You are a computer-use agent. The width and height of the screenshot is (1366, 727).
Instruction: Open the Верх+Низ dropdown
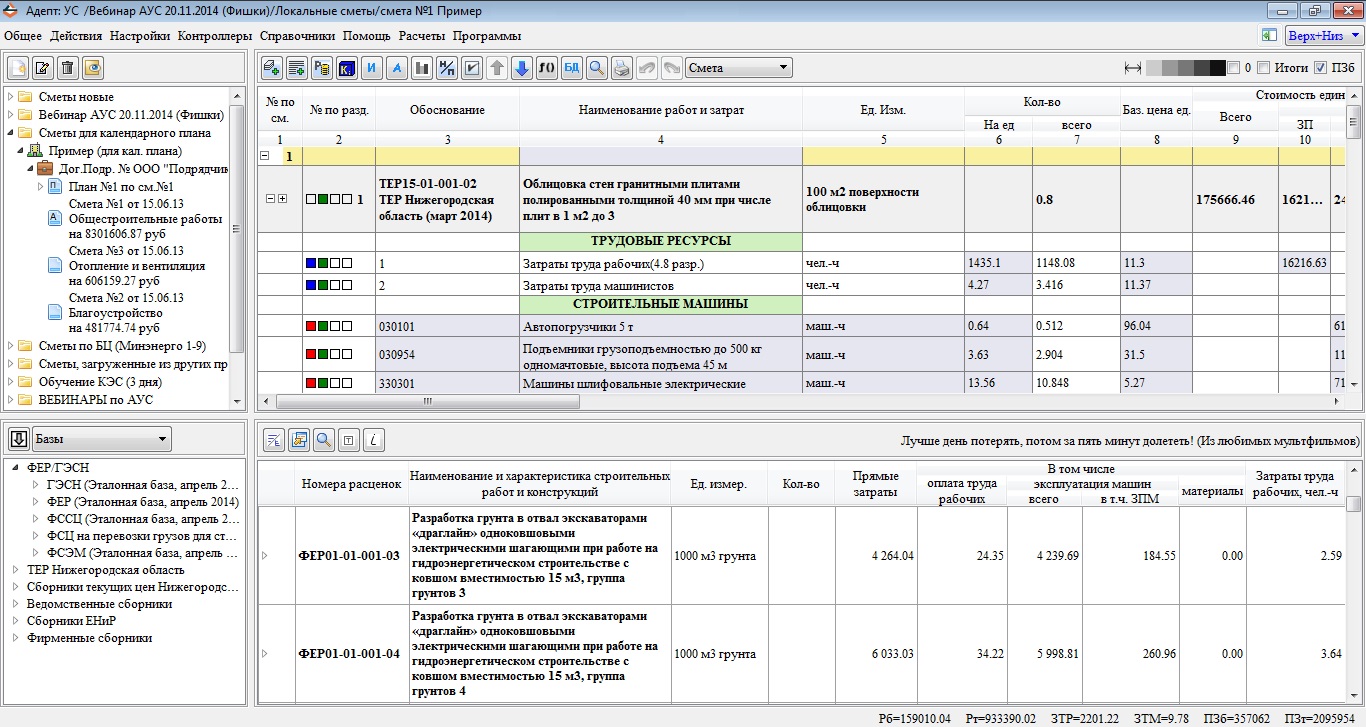1323,36
